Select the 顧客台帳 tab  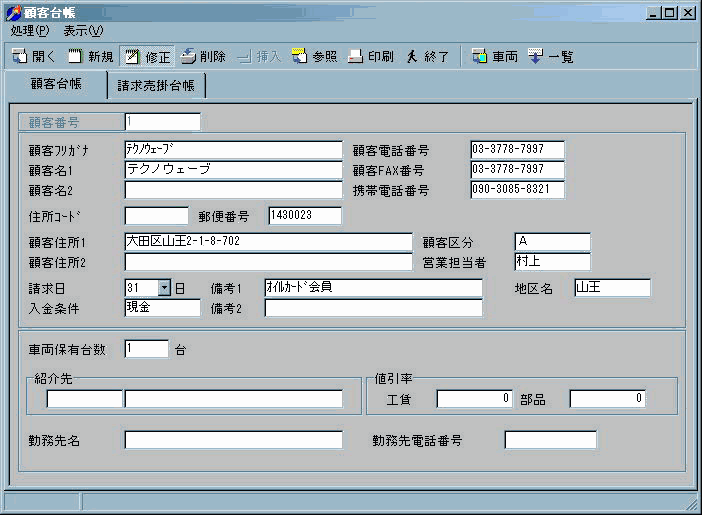56,85
